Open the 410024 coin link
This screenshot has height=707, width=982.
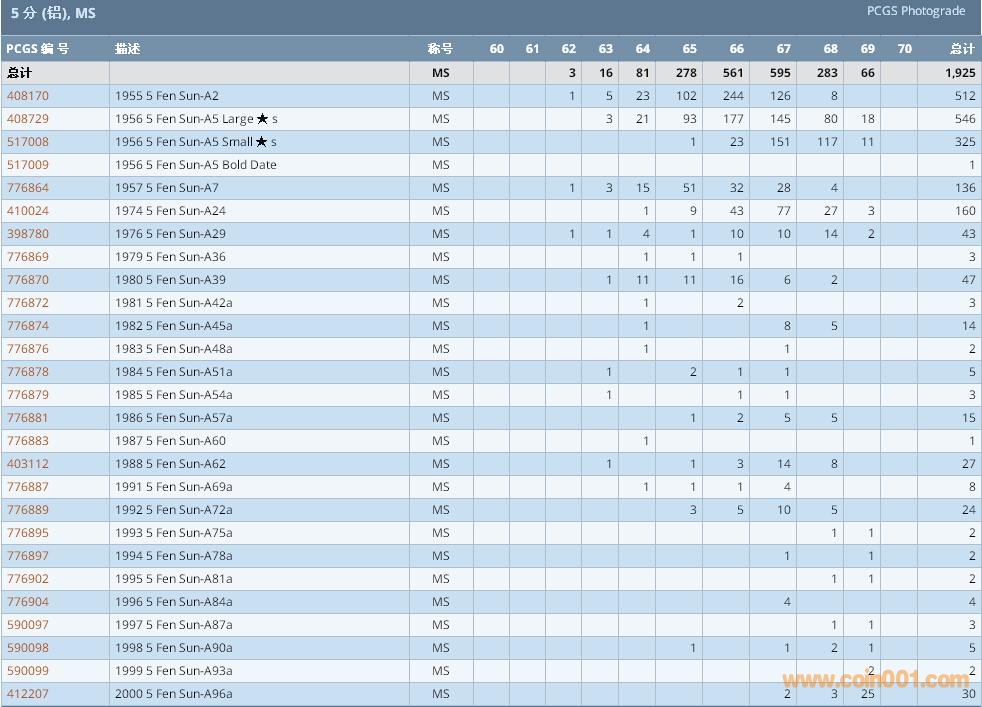[x=28, y=211]
